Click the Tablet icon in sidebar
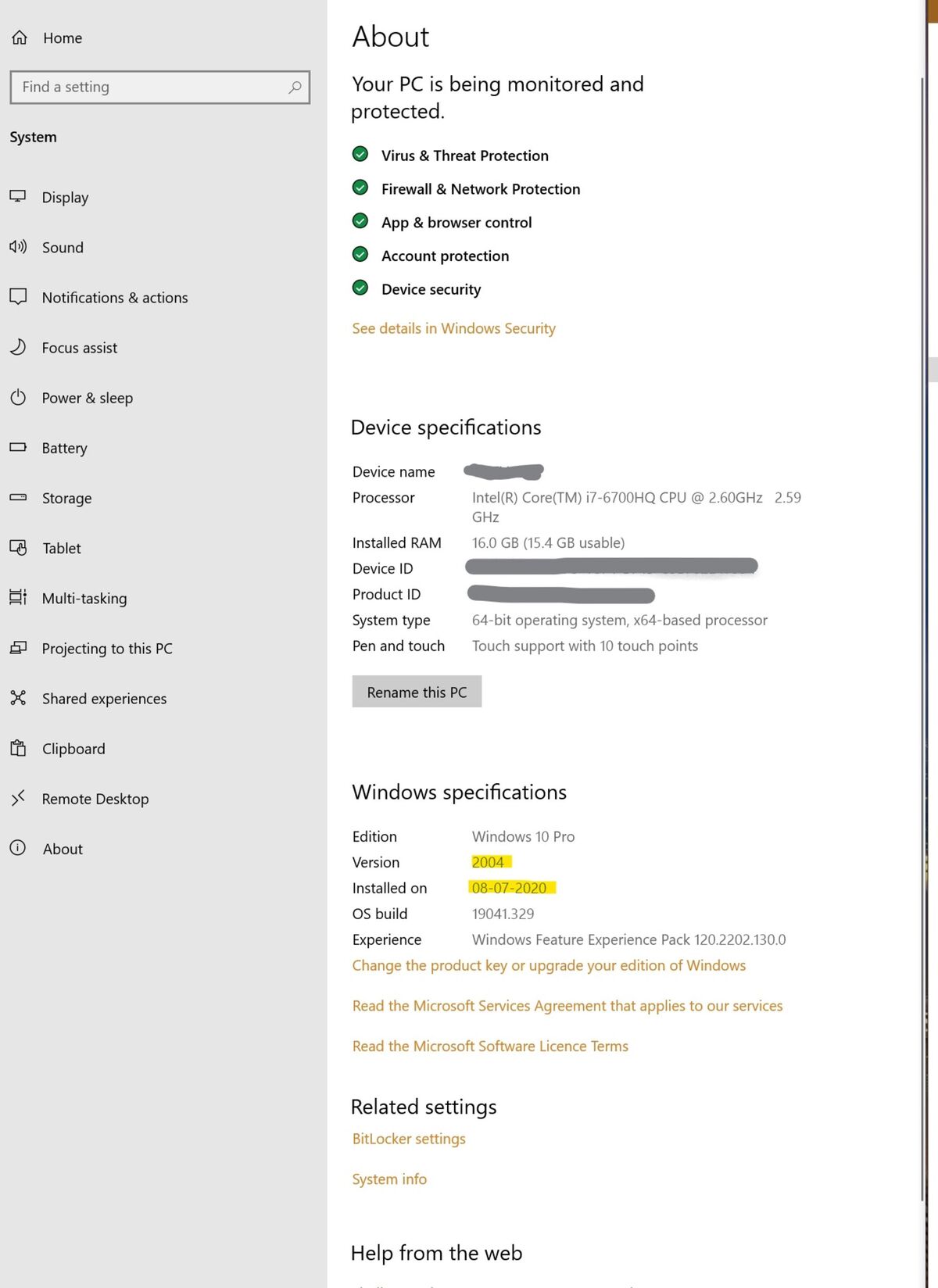The image size is (938, 1288). [18, 548]
